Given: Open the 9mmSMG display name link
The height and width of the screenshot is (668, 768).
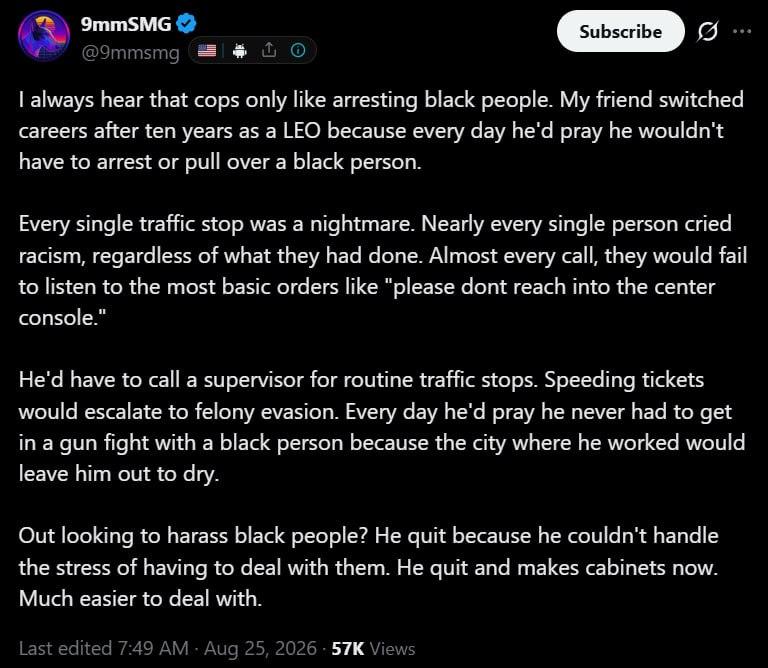Looking at the screenshot, I should click(x=126, y=24).
